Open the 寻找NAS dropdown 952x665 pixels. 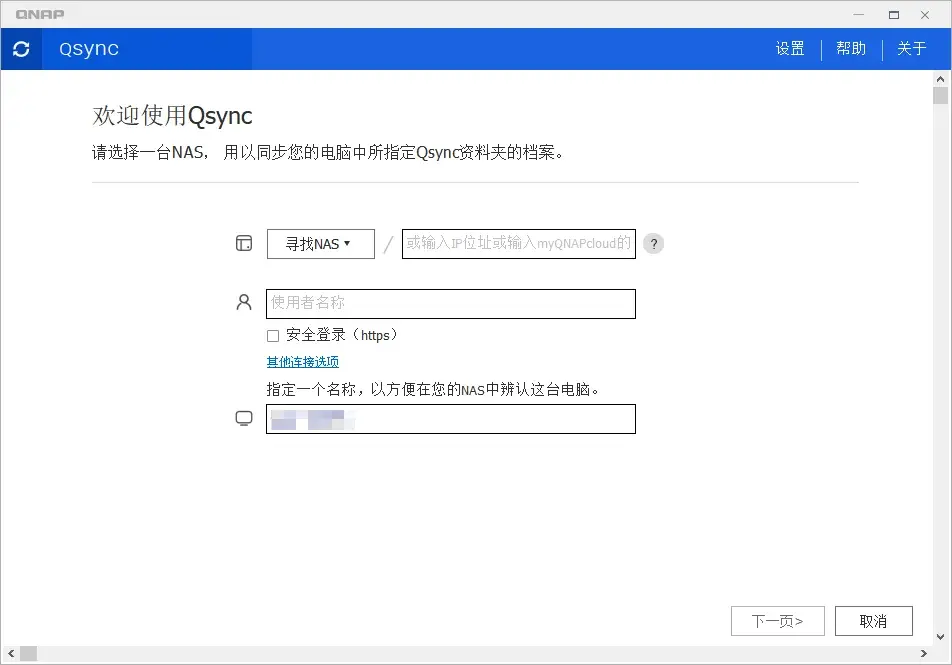click(x=320, y=243)
